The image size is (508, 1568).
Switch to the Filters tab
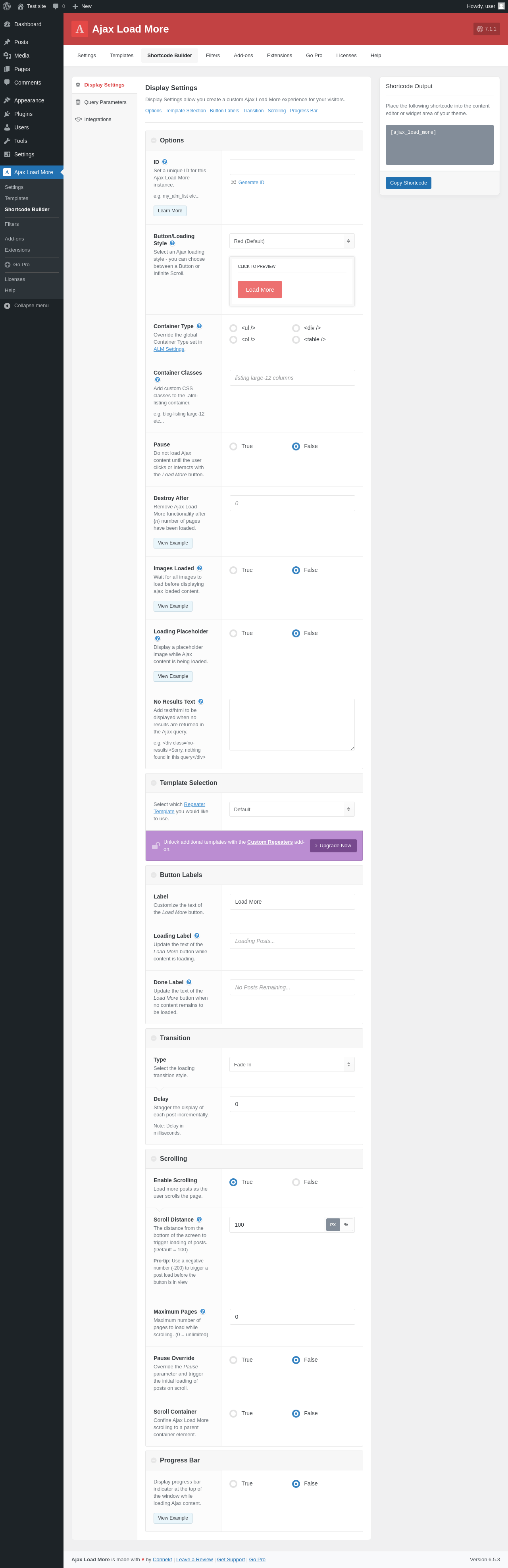(213, 56)
